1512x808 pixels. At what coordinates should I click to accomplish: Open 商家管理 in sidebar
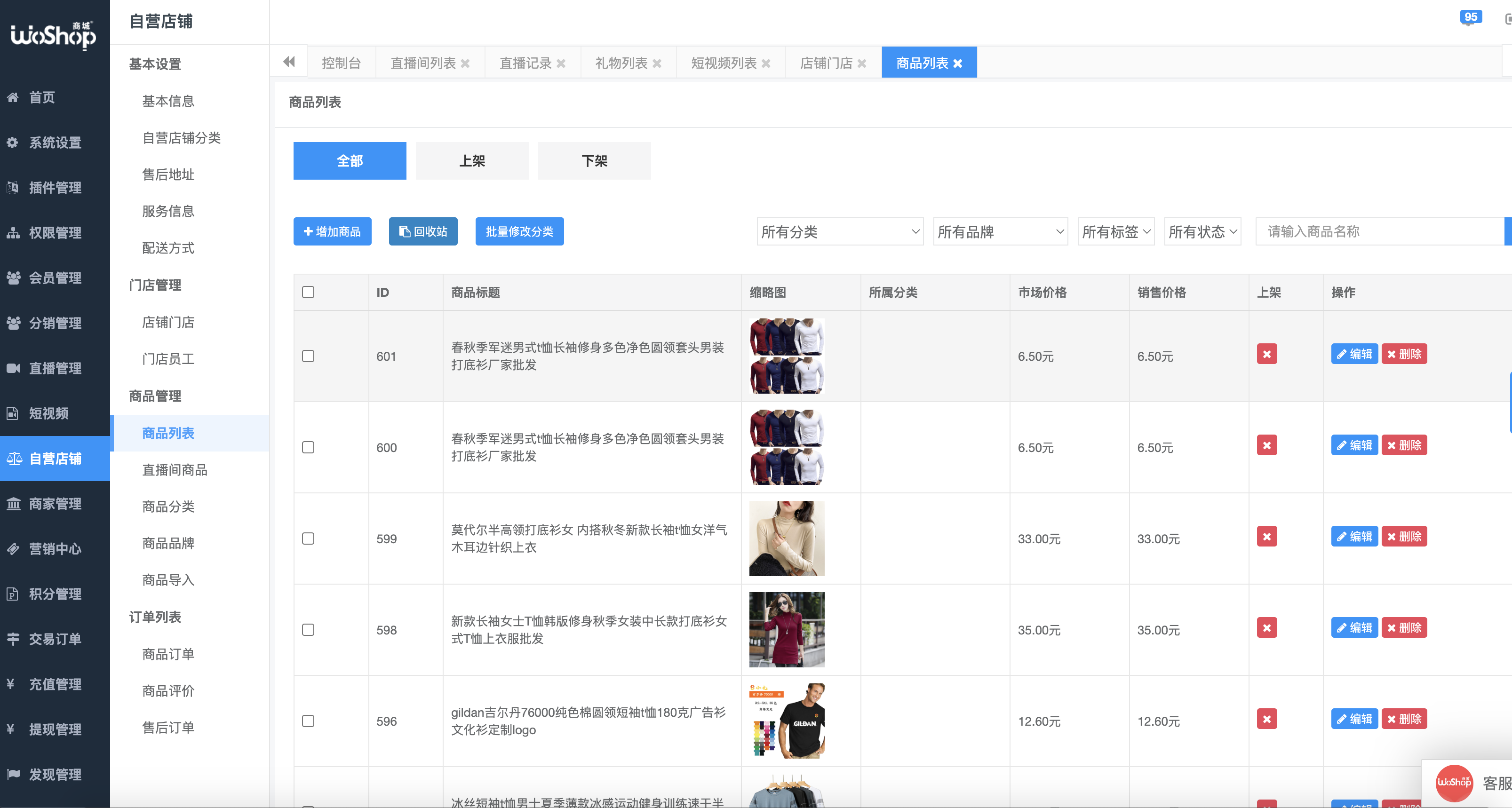pos(55,504)
